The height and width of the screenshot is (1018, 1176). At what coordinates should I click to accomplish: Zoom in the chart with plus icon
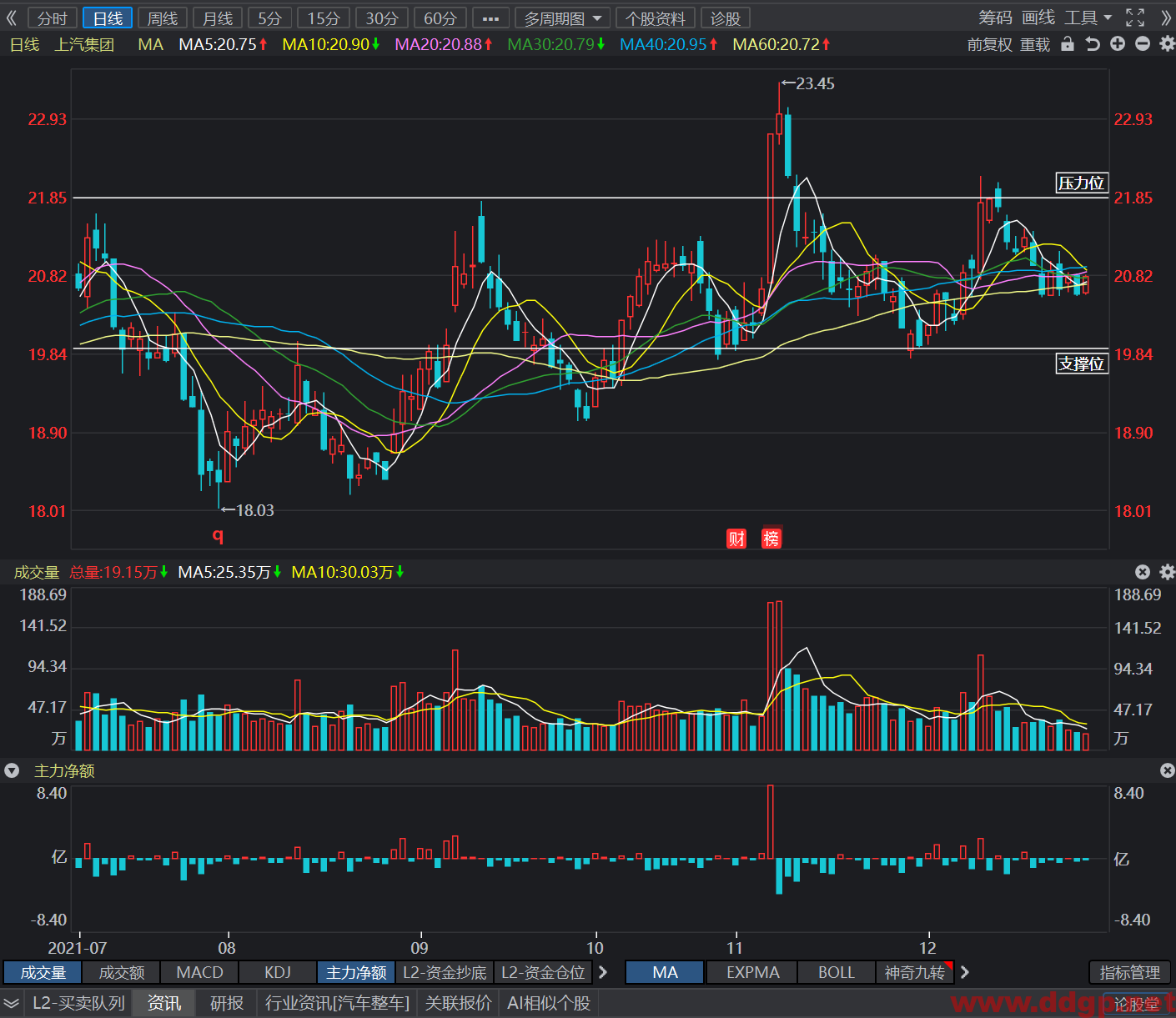coord(1118,43)
